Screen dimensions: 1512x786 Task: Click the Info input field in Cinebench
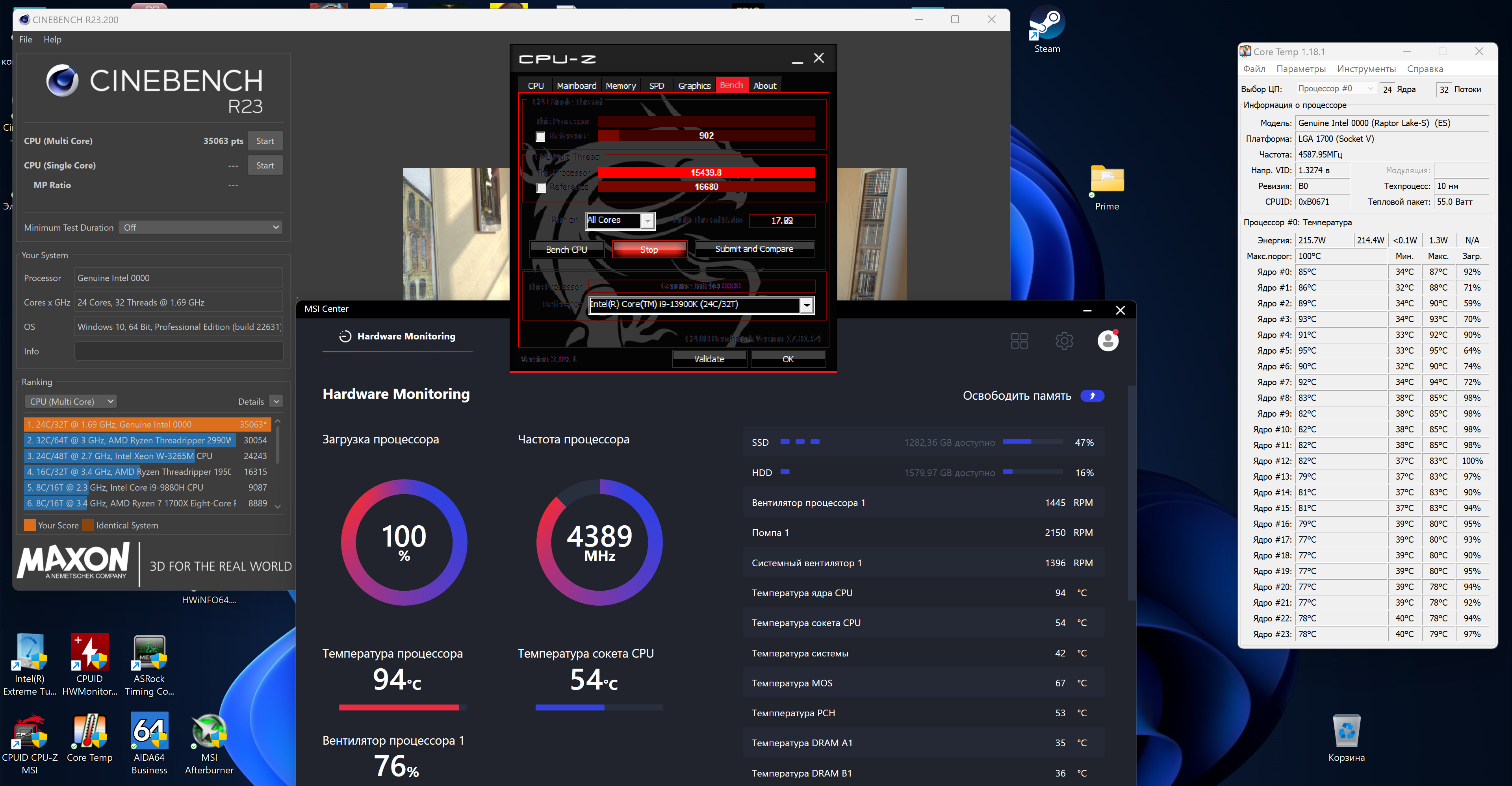178,351
